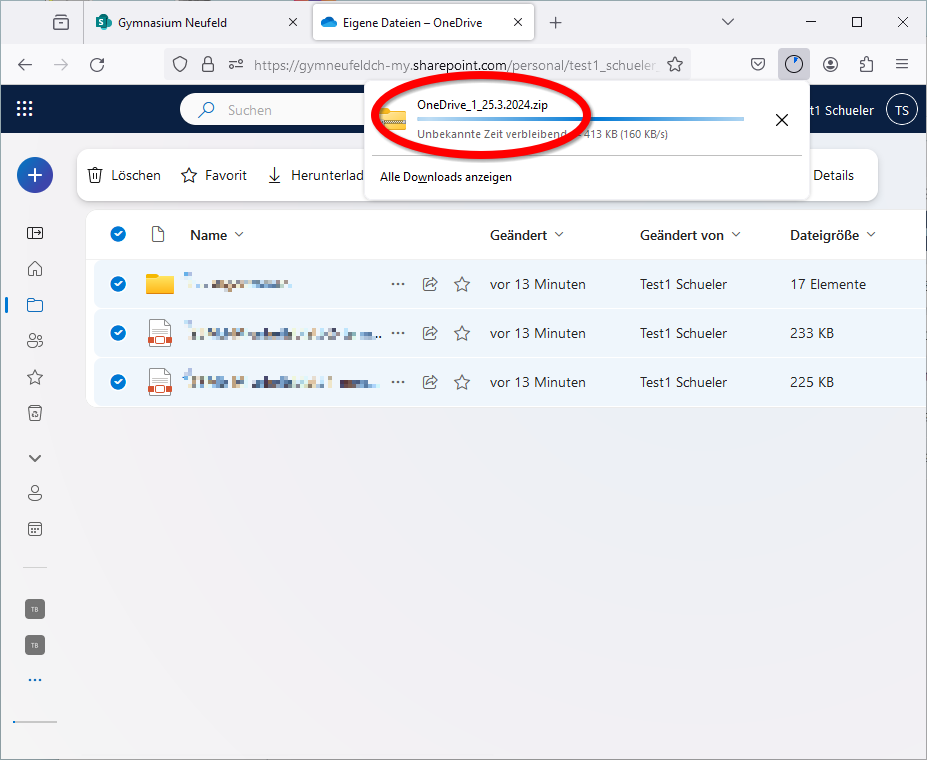Uncheck the 17 Elemente folder row
The width and height of the screenshot is (927, 760).
pos(118,284)
